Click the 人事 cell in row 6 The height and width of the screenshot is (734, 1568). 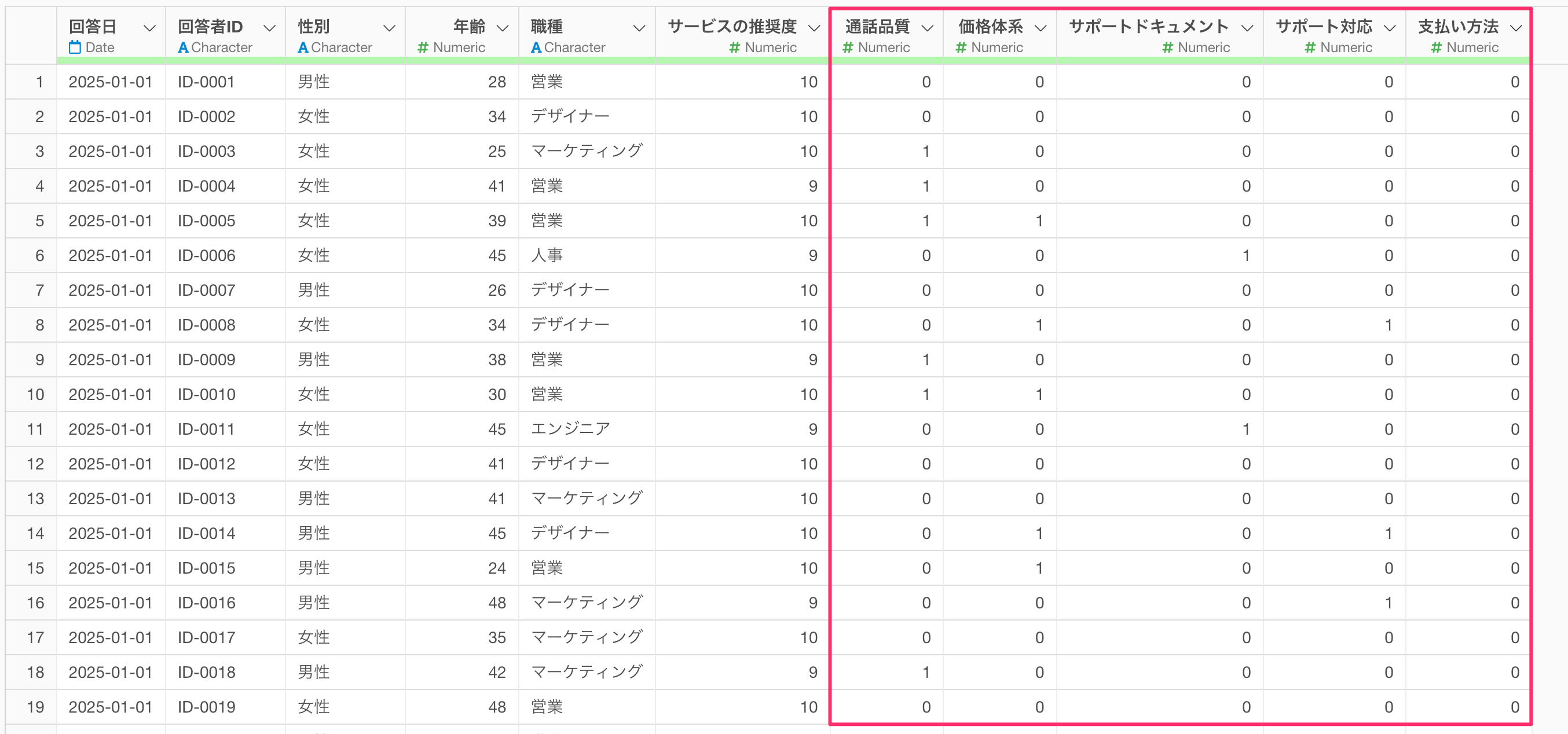point(547,256)
